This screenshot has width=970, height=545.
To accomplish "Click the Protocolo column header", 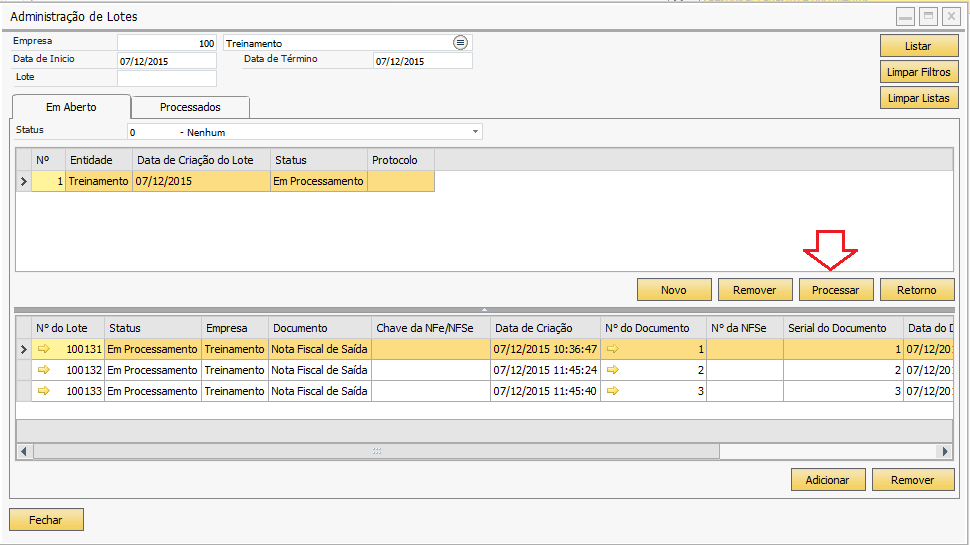I will point(401,160).
